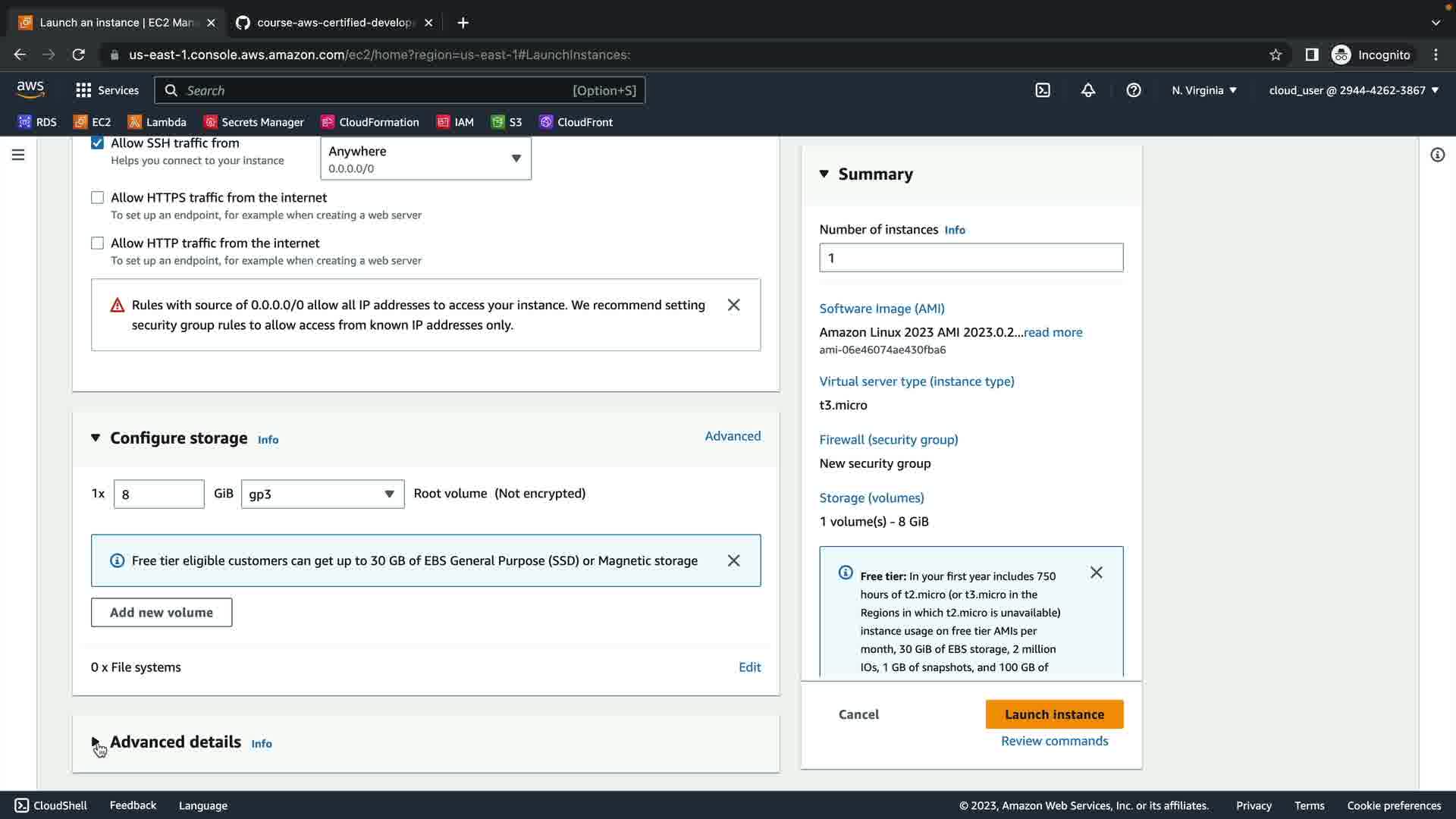Open the CloudShell icon in top navigation

(1043, 90)
